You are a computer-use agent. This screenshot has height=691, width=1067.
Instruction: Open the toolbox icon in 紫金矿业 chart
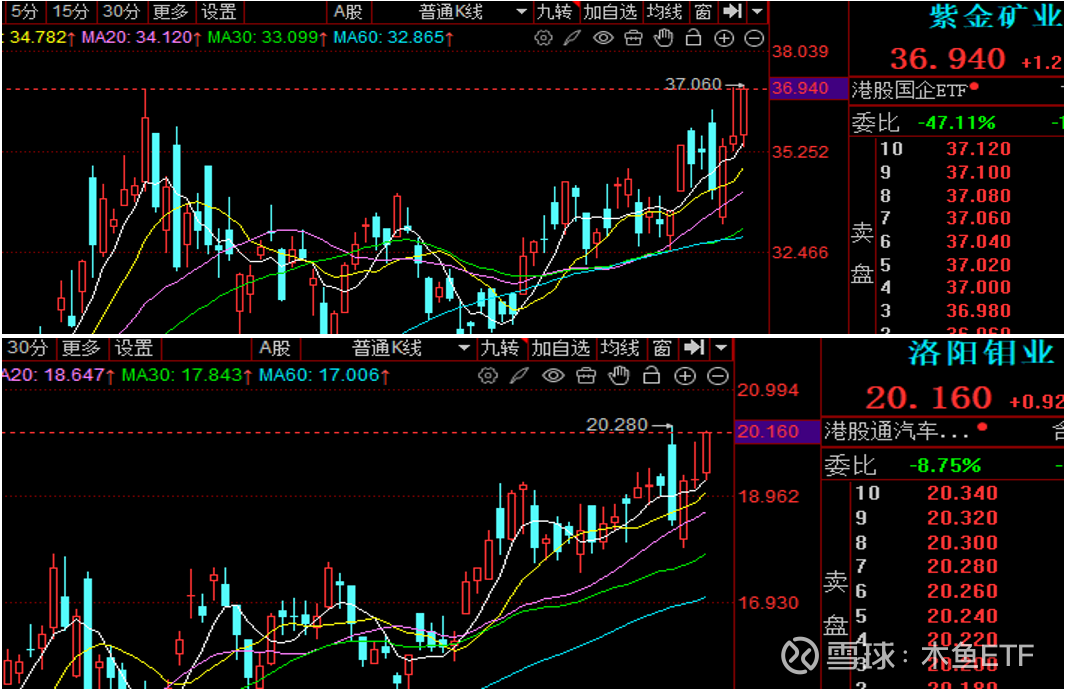(x=634, y=38)
